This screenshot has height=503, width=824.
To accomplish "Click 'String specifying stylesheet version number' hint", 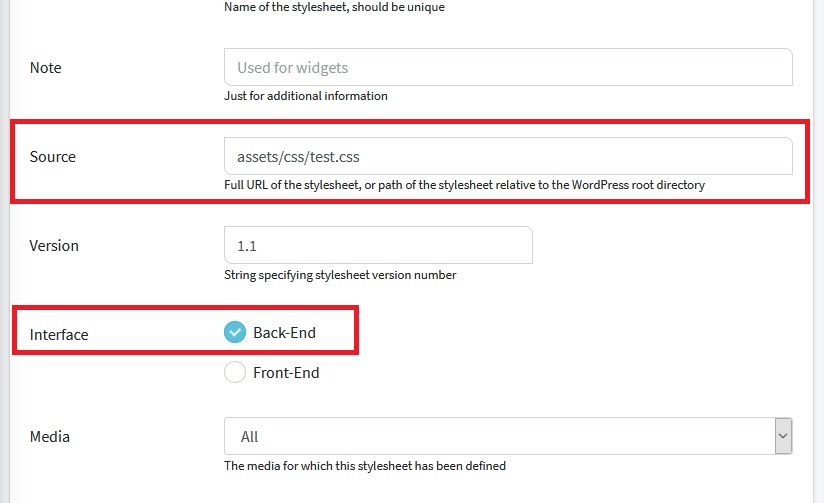I will [341, 275].
